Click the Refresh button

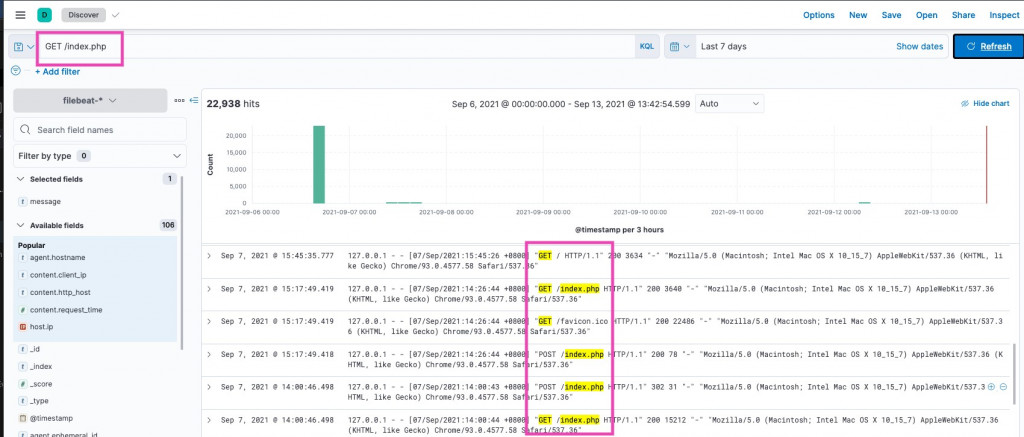pos(989,46)
